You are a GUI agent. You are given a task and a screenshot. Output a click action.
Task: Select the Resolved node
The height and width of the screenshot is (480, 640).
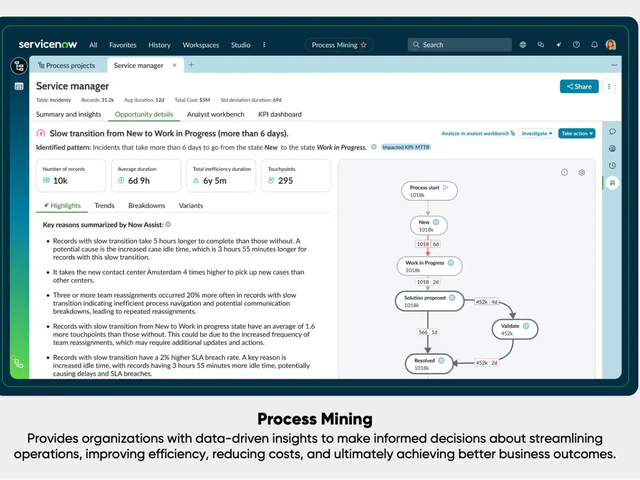pyautogui.click(x=429, y=364)
